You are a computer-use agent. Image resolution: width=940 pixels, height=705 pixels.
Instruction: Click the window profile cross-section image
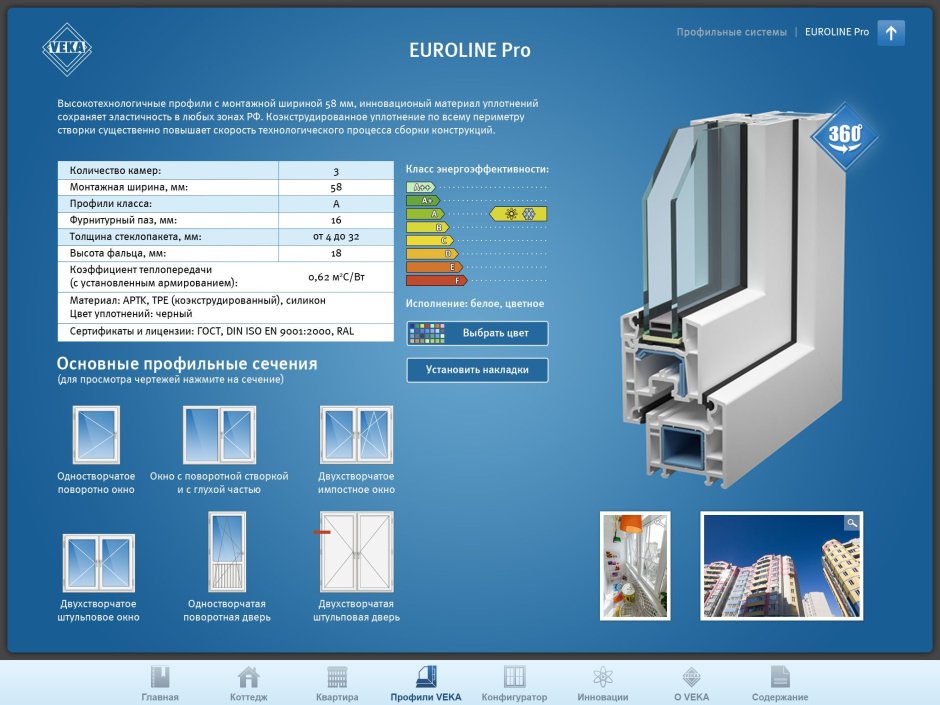[734, 300]
